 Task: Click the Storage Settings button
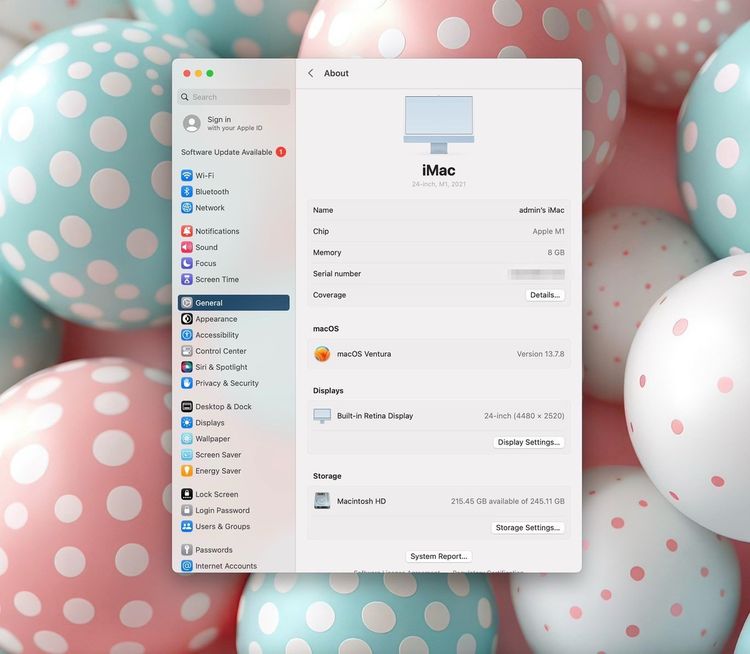[529, 528]
